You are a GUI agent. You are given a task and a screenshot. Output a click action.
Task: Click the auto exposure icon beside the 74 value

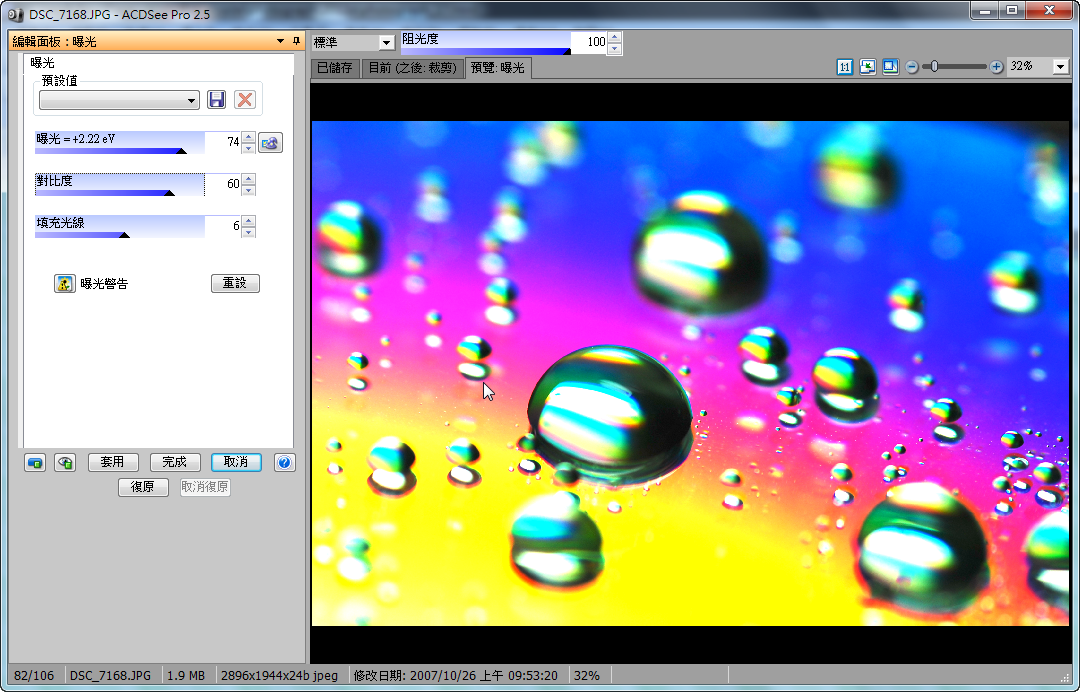(270, 143)
